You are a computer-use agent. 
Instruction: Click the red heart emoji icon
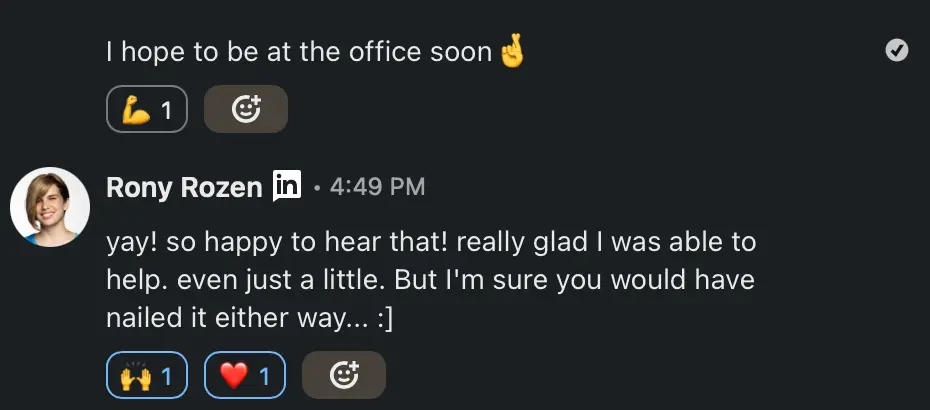click(x=233, y=376)
